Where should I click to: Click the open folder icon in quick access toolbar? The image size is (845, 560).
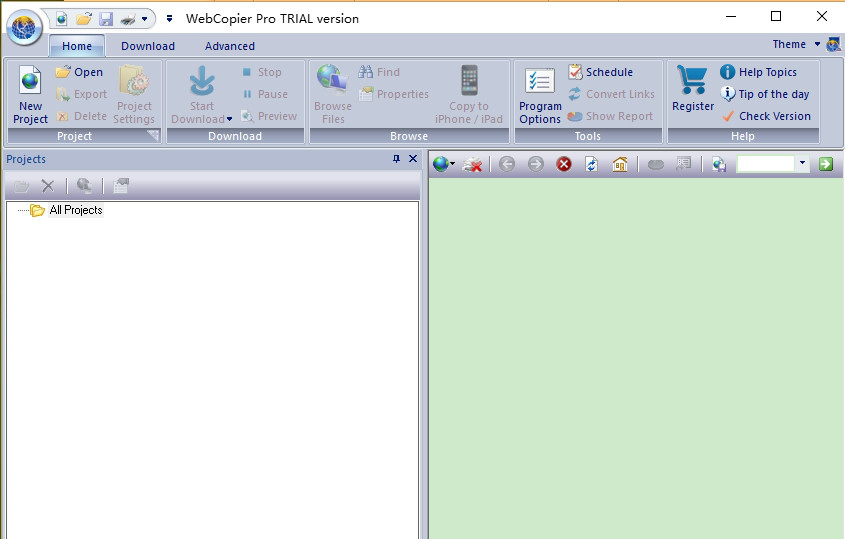(x=84, y=19)
